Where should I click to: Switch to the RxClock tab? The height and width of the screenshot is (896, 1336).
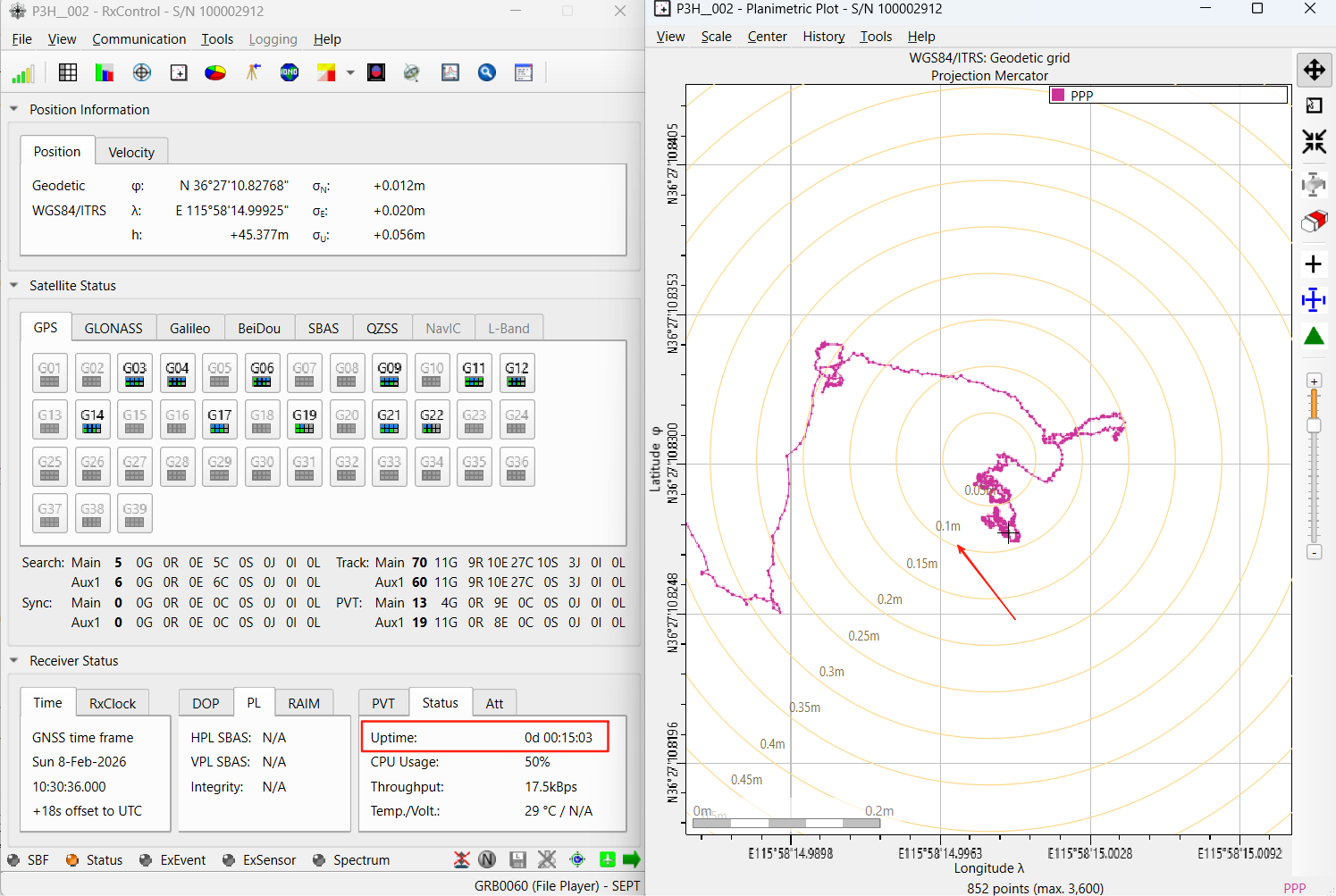point(113,703)
